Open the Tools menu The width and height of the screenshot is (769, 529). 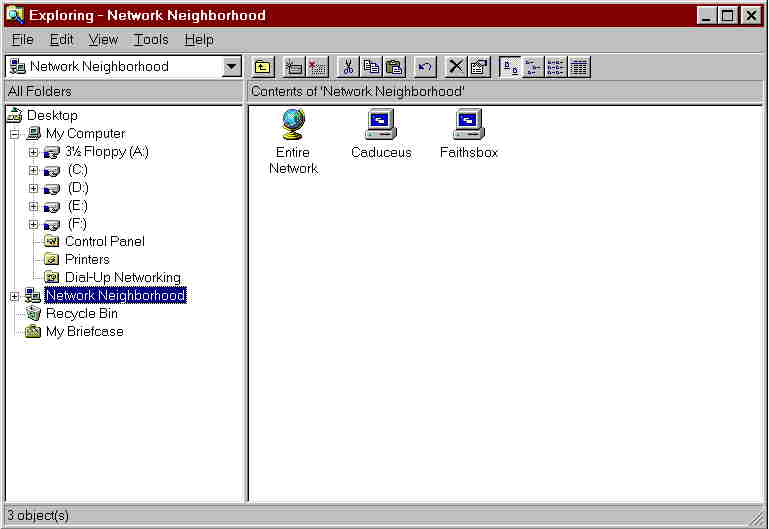[x=151, y=40]
